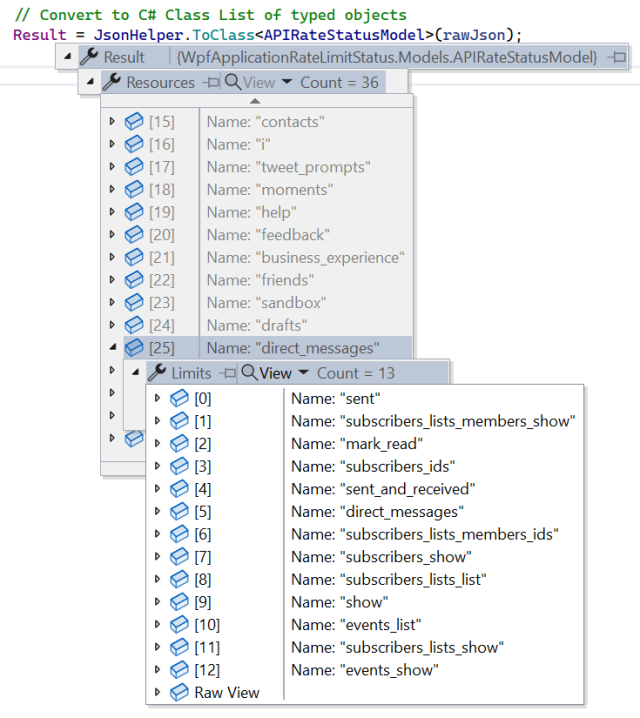This screenshot has height=718, width=640.
Task: Click the object icon of Limits [10]
Action: click(x=179, y=624)
